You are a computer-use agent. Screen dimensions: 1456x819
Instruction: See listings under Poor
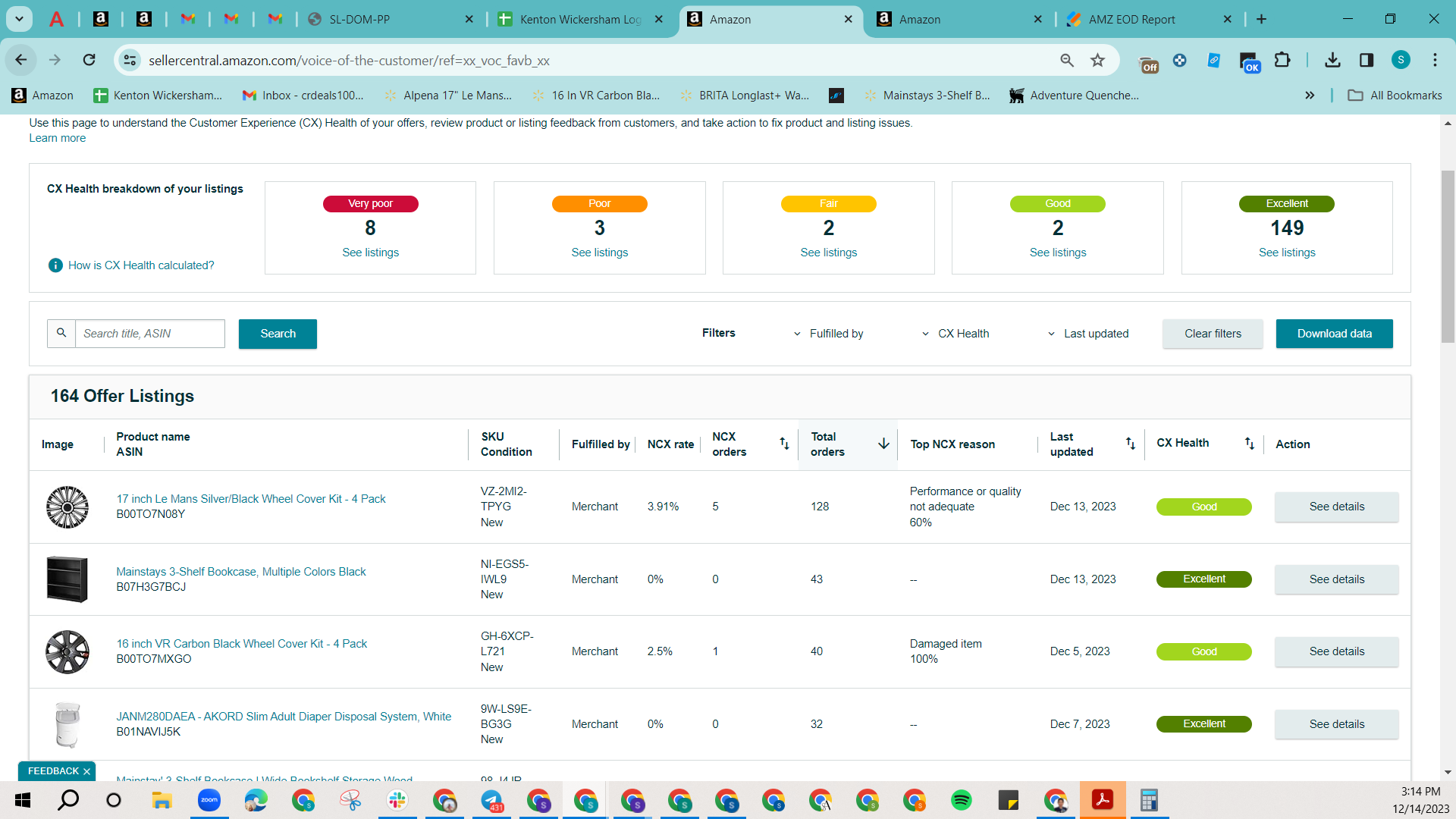click(x=599, y=253)
